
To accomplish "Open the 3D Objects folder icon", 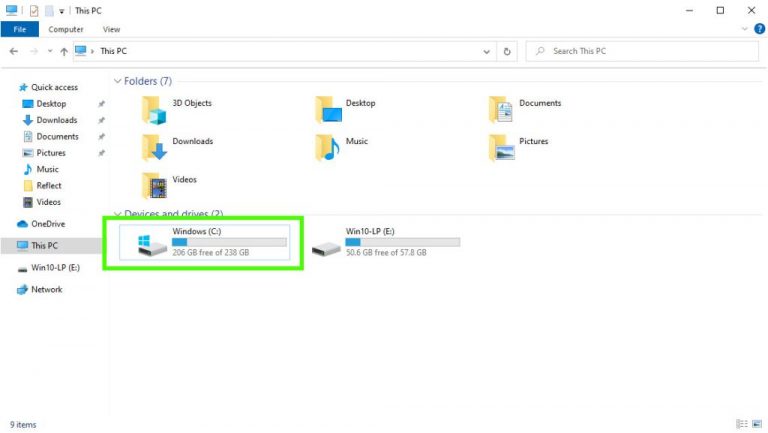I will (x=154, y=110).
